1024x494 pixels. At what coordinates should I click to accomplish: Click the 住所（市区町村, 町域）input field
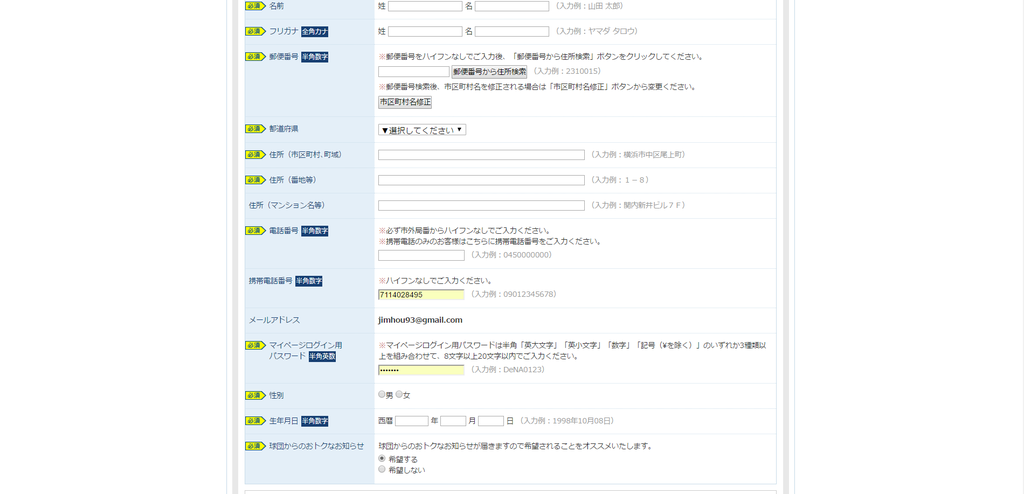click(481, 155)
